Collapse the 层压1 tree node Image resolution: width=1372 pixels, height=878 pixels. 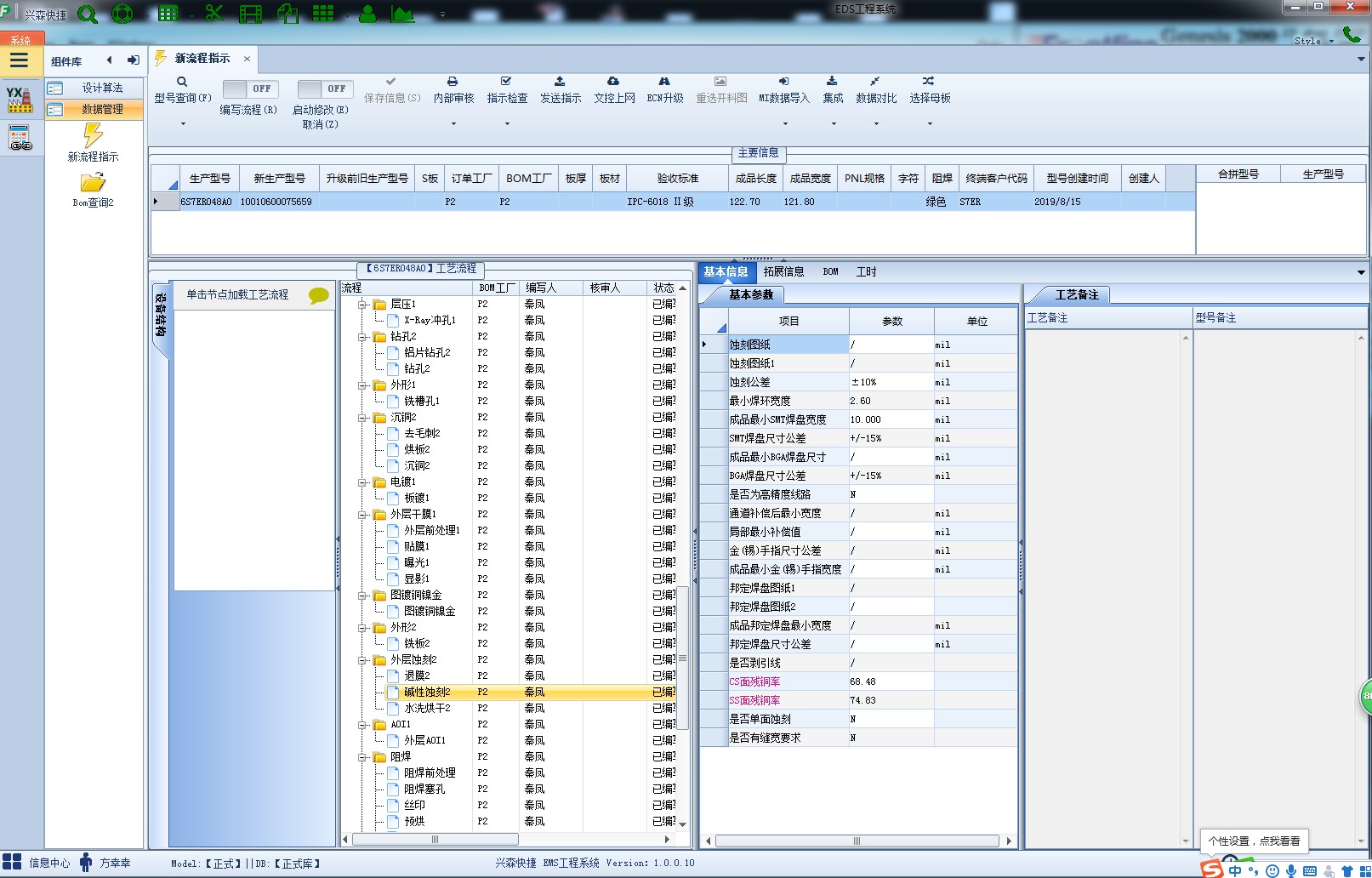click(x=363, y=304)
